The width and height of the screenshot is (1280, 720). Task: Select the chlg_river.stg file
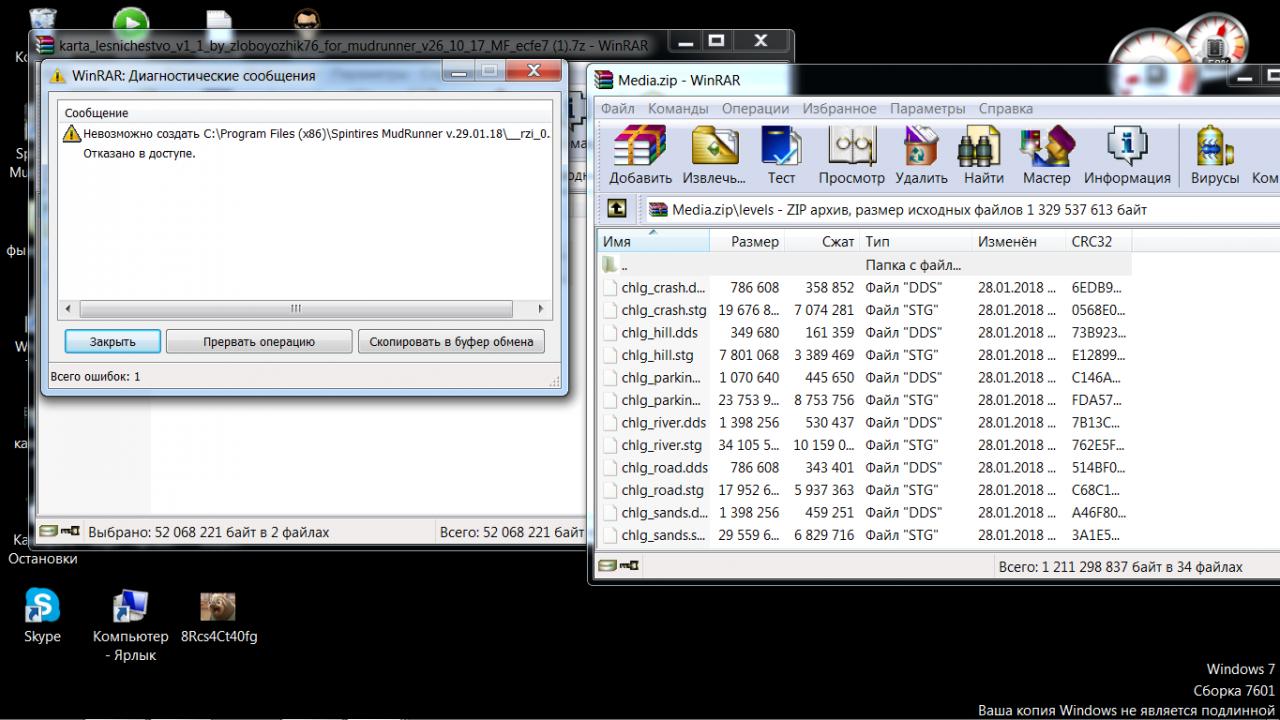pos(865,445)
